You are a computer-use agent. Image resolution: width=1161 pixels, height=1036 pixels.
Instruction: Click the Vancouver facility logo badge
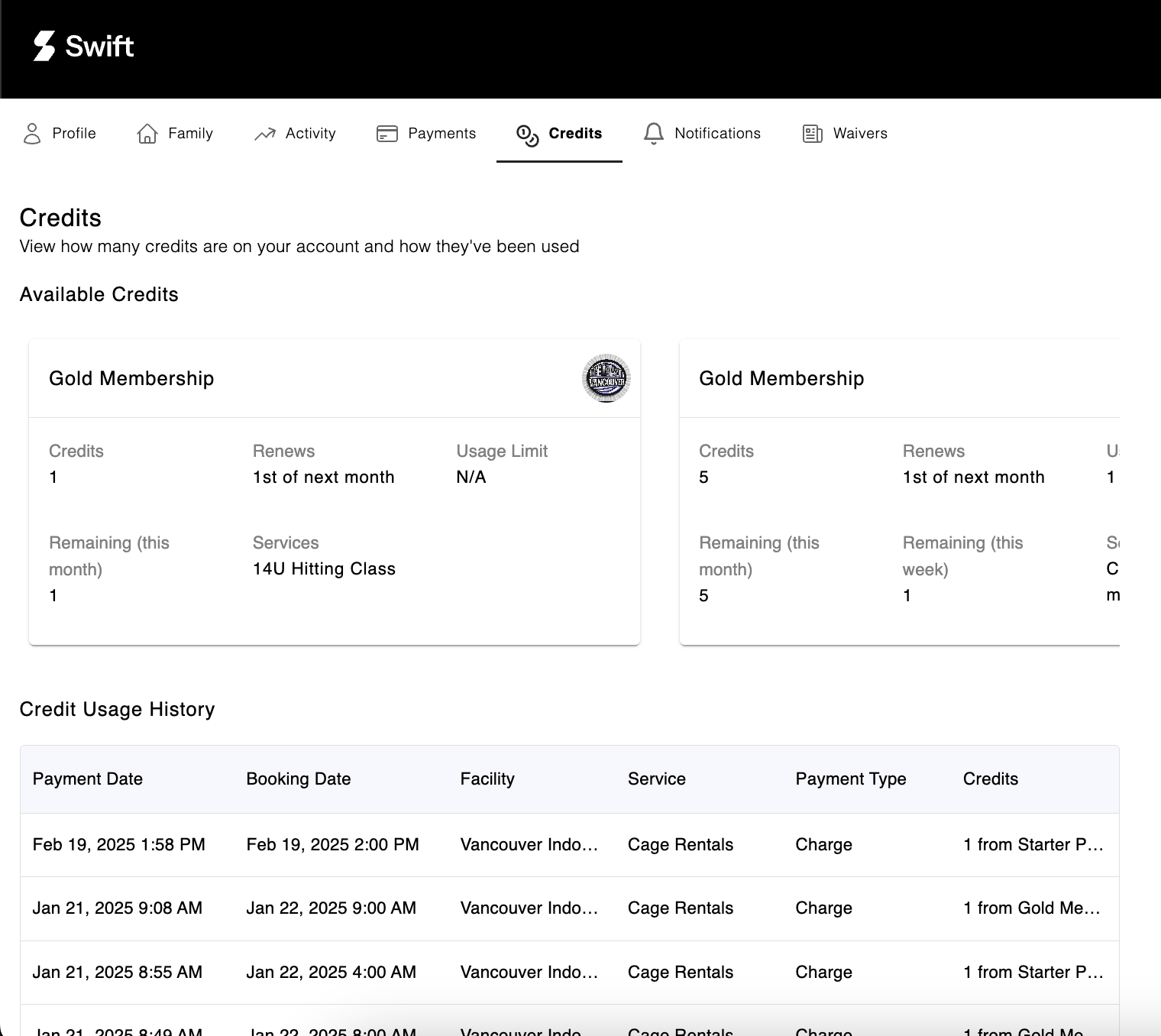point(606,378)
